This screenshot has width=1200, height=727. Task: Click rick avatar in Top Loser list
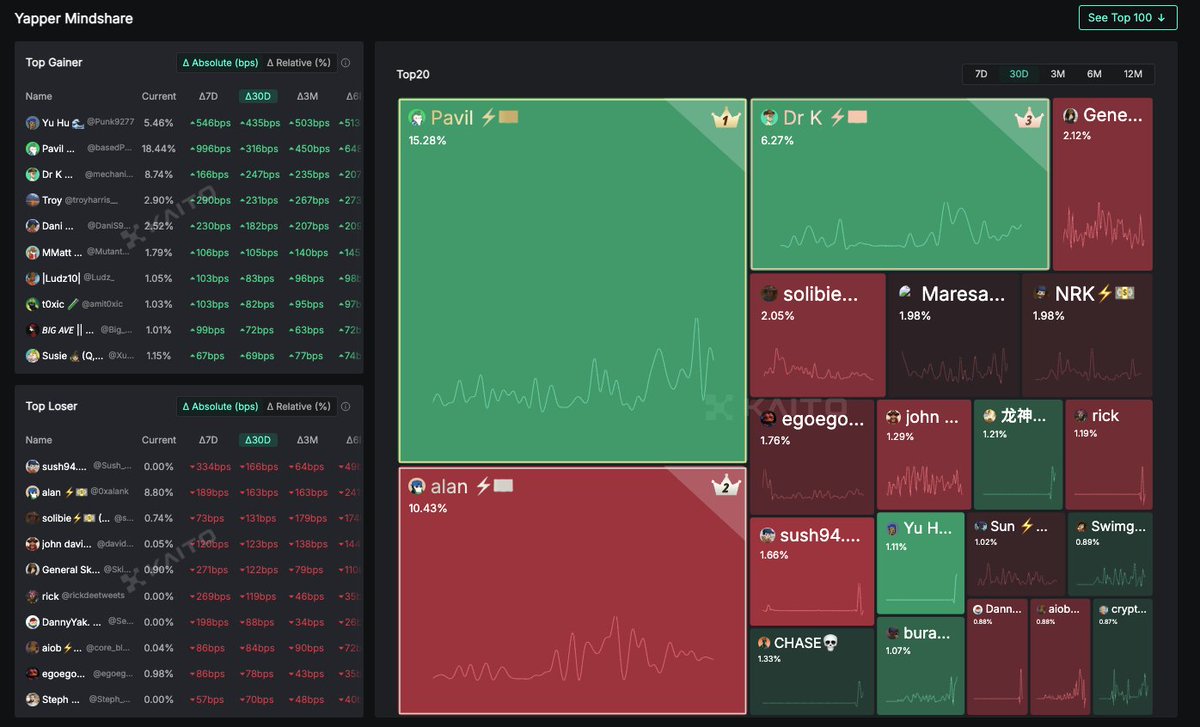click(x=33, y=596)
